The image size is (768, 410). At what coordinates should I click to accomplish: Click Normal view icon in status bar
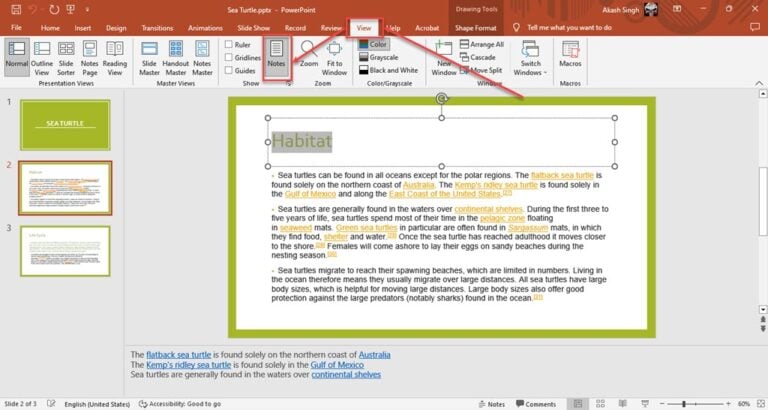[578, 404]
